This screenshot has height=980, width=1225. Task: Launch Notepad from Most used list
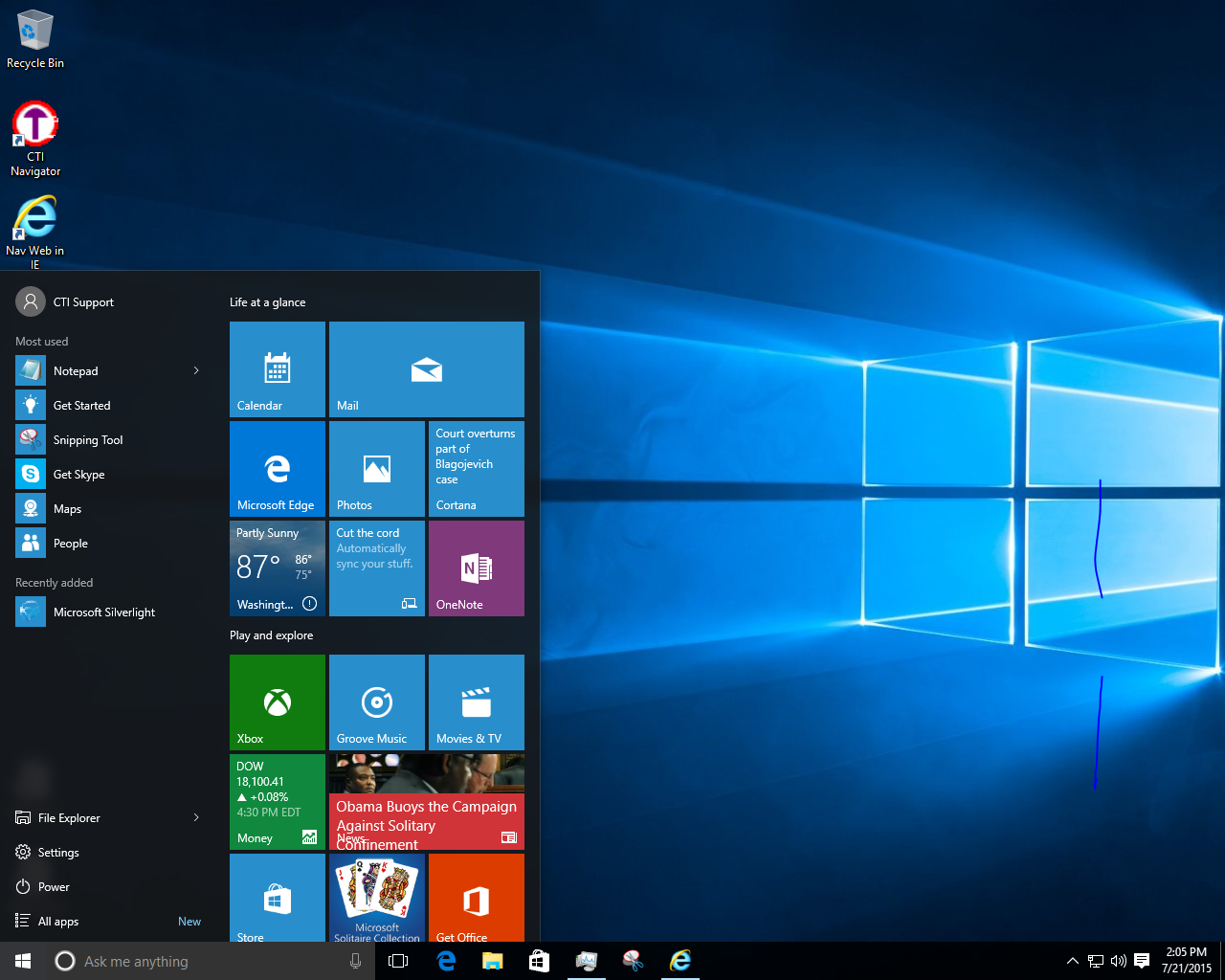point(109,370)
